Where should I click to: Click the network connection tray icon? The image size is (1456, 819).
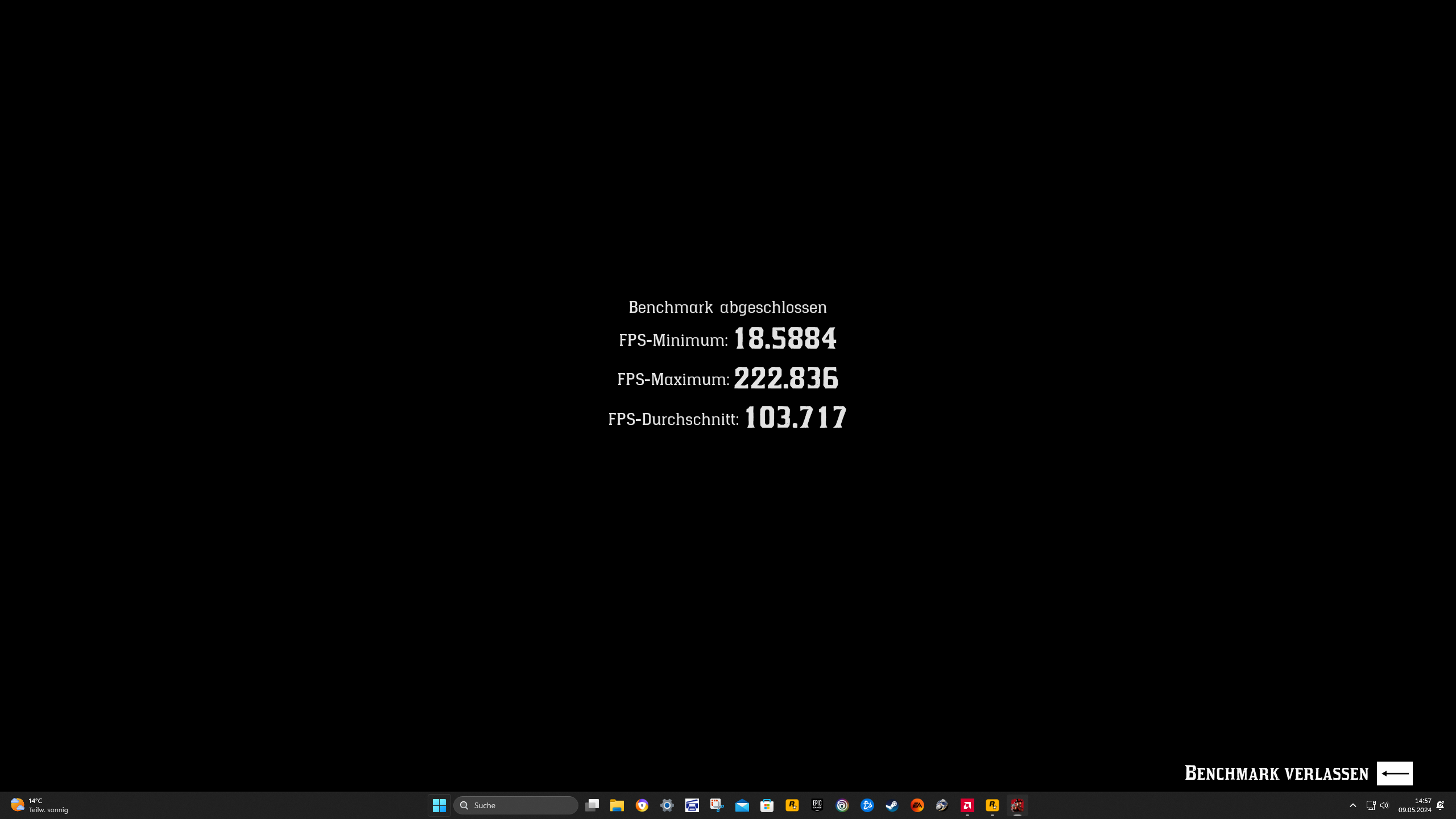tap(1371, 805)
